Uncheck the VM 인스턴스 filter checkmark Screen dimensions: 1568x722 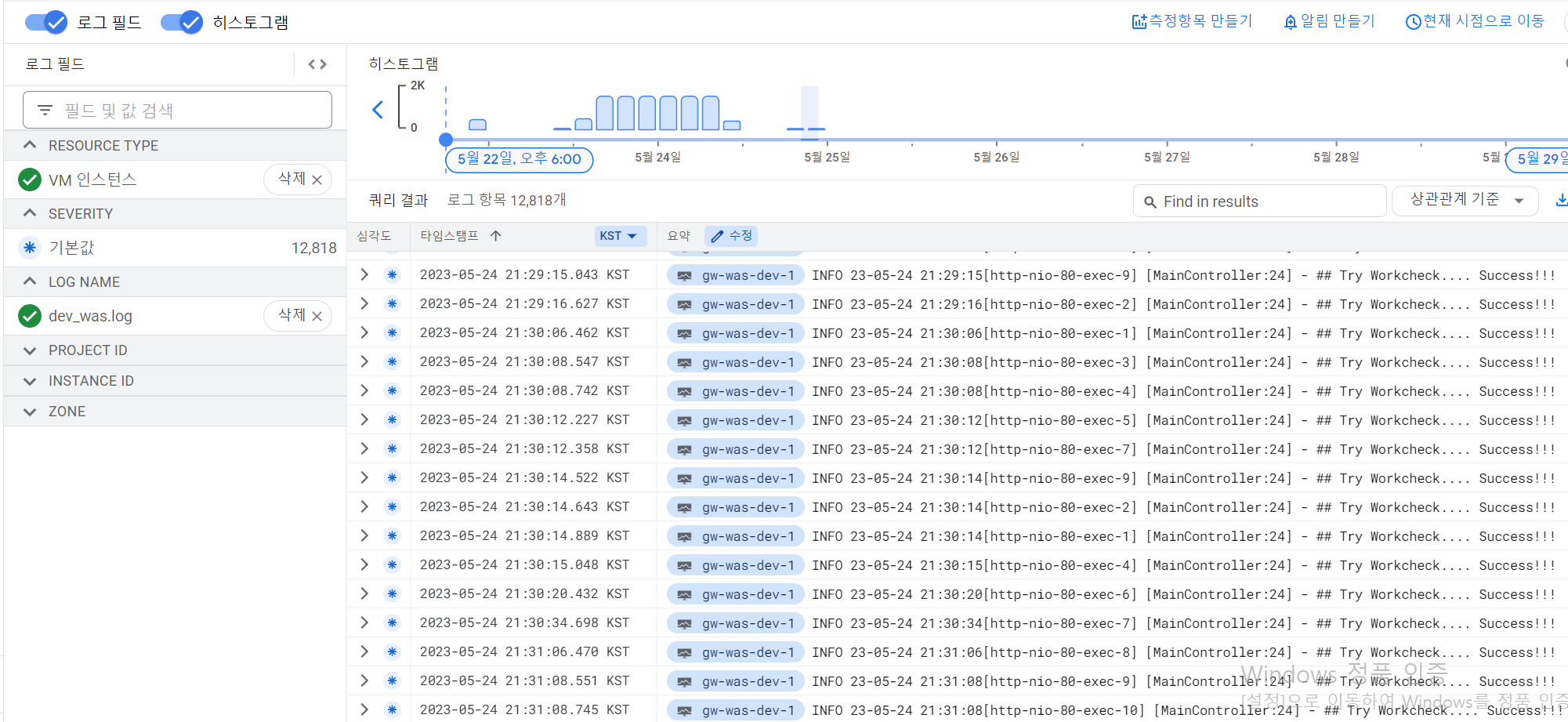pos(30,180)
